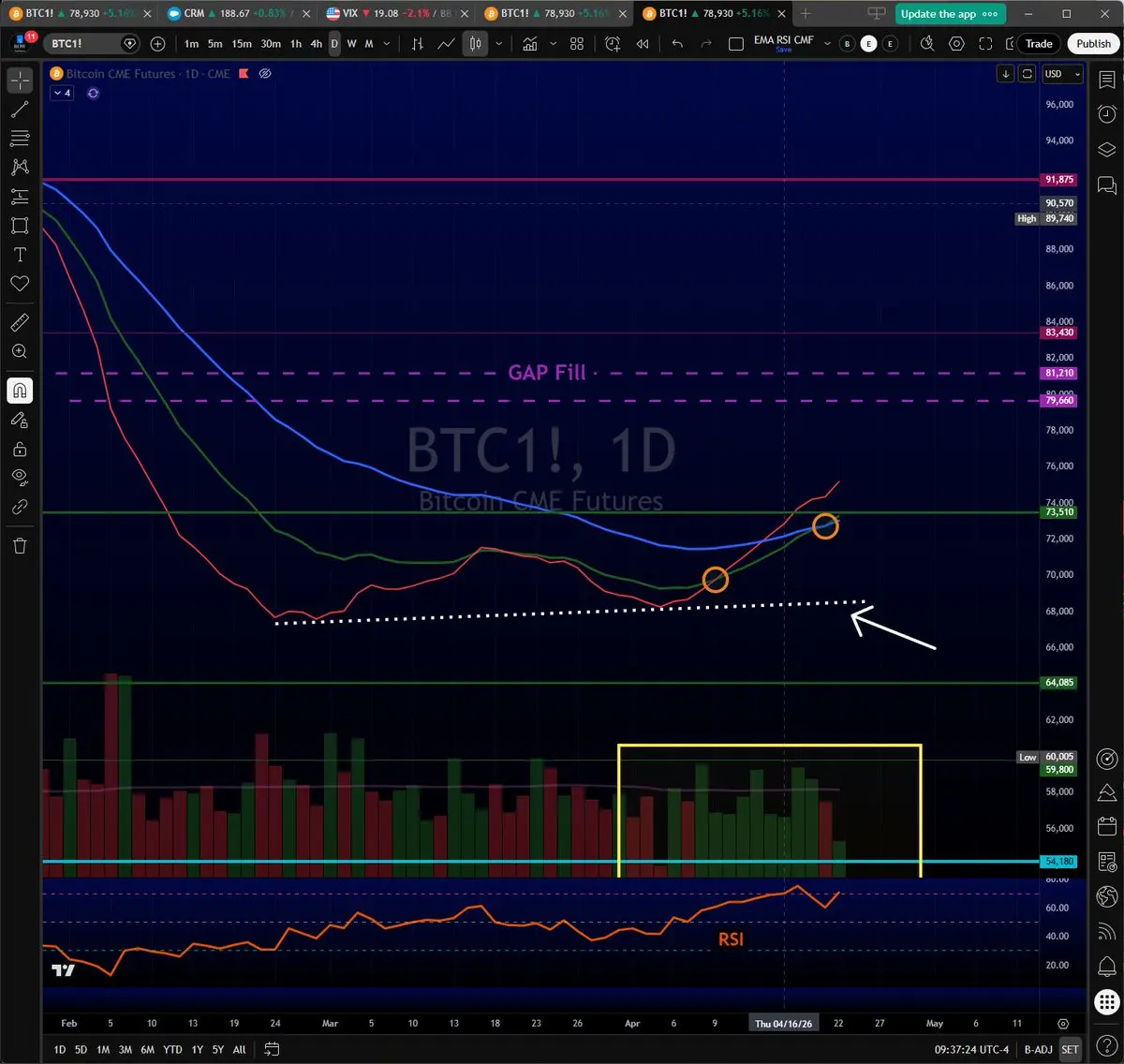Click the Publish button
1124x1064 pixels.
[1093, 44]
